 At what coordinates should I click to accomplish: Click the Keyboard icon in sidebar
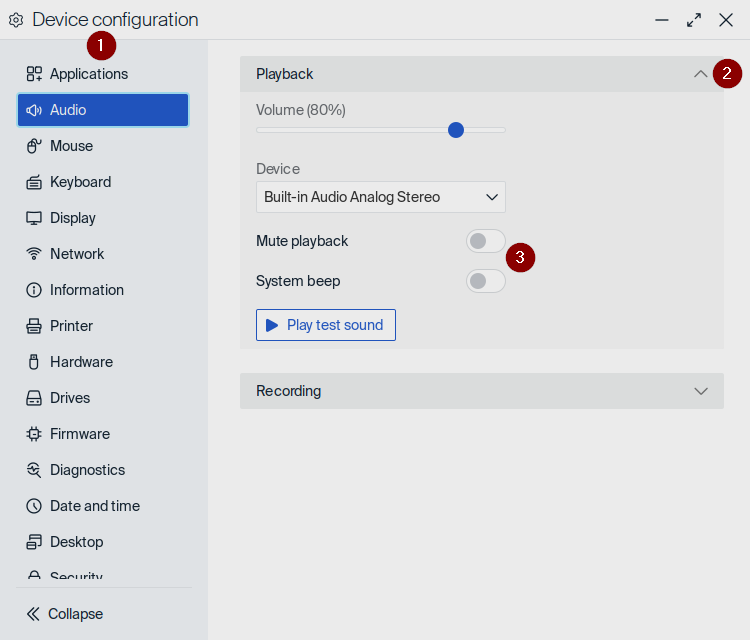pos(34,182)
